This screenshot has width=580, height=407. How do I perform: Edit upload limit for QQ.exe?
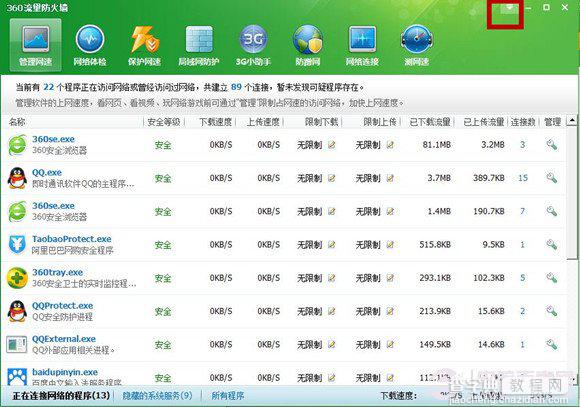[x=390, y=178]
